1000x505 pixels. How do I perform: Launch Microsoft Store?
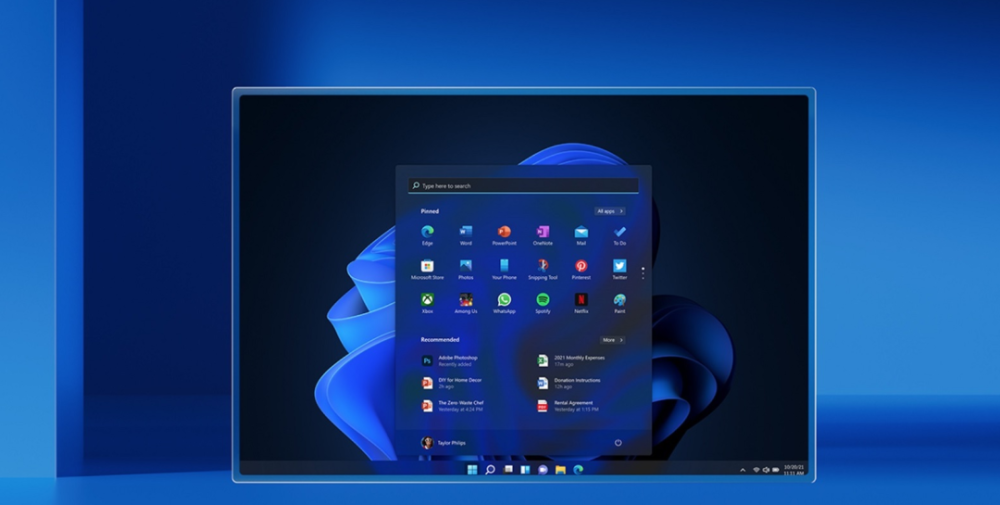coord(427,269)
